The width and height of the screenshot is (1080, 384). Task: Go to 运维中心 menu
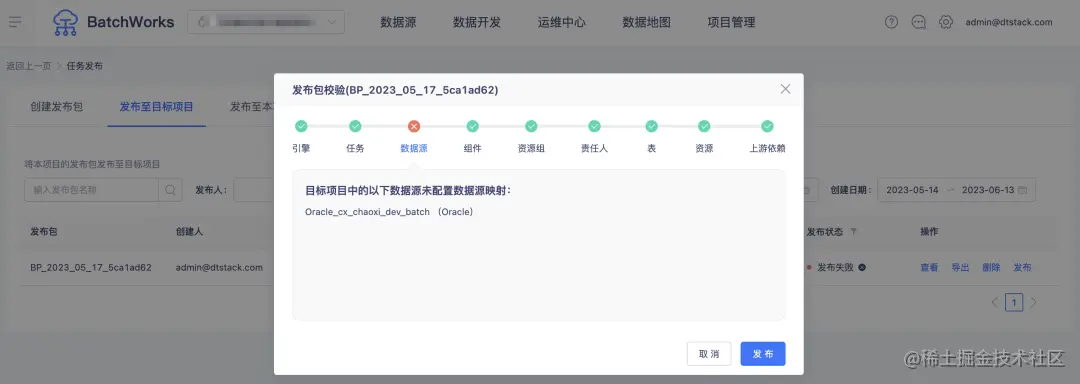[x=561, y=22]
